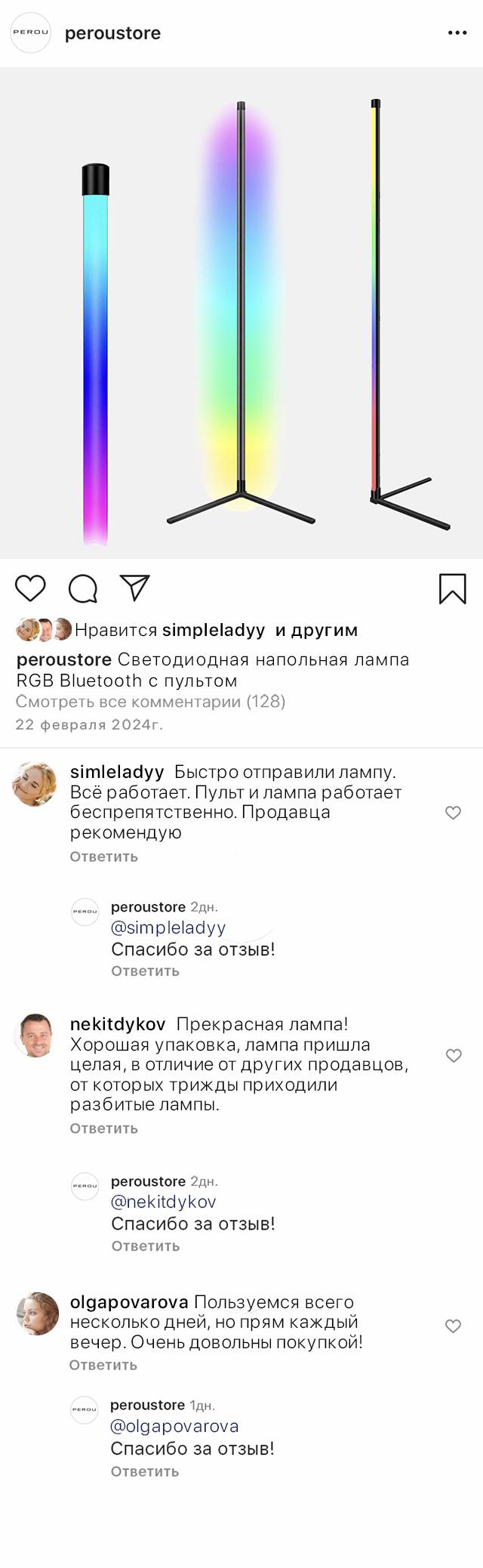Like the post with the heart icon
This screenshot has width=483, height=1568.
(x=31, y=588)
